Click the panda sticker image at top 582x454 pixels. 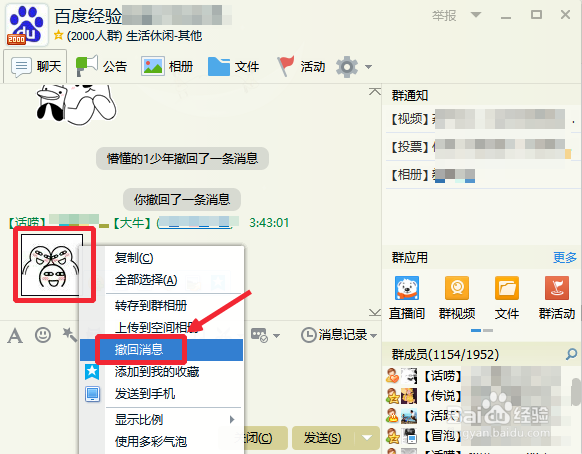point(76,105)
